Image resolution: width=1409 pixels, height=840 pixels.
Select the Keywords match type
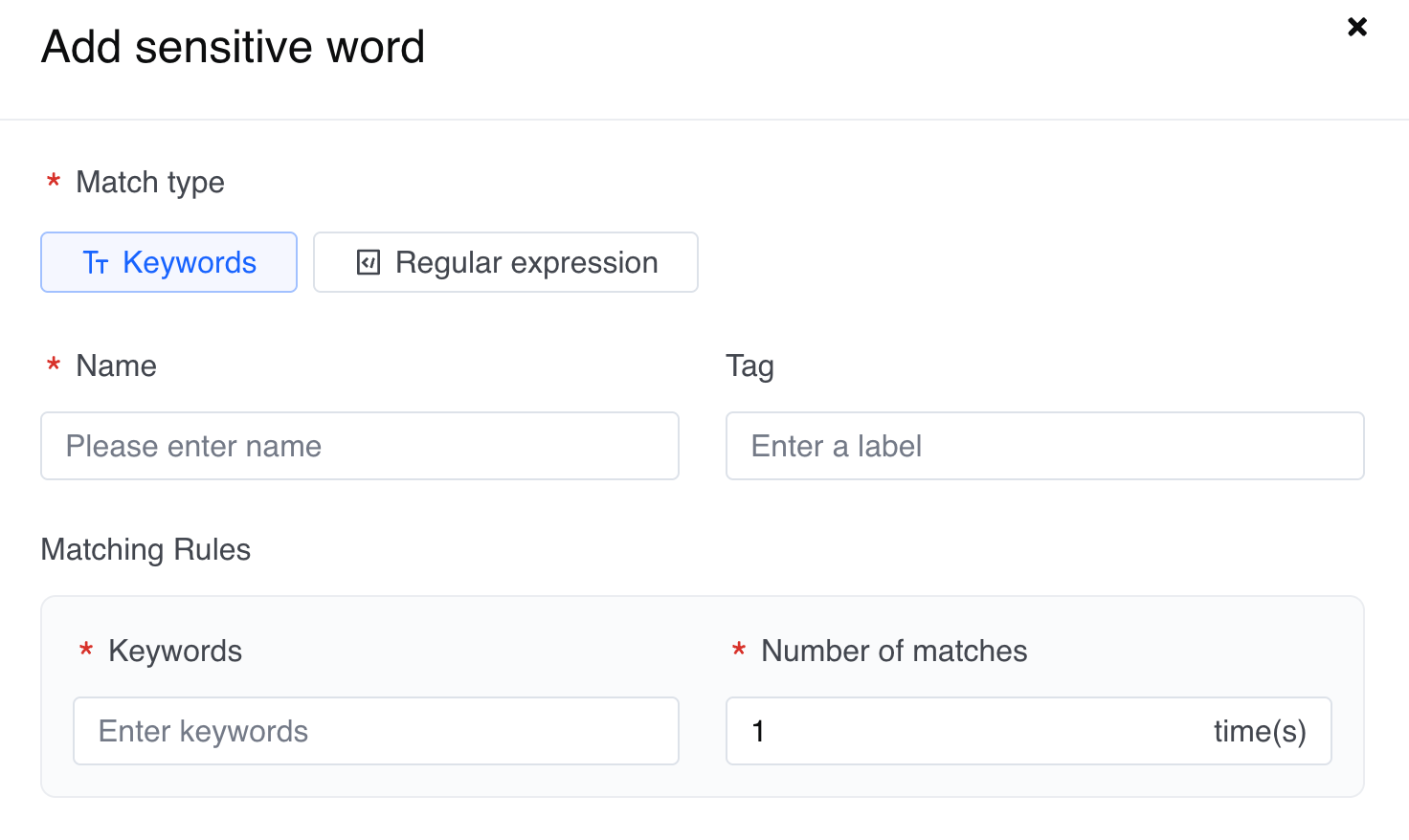tap(169, 262)
